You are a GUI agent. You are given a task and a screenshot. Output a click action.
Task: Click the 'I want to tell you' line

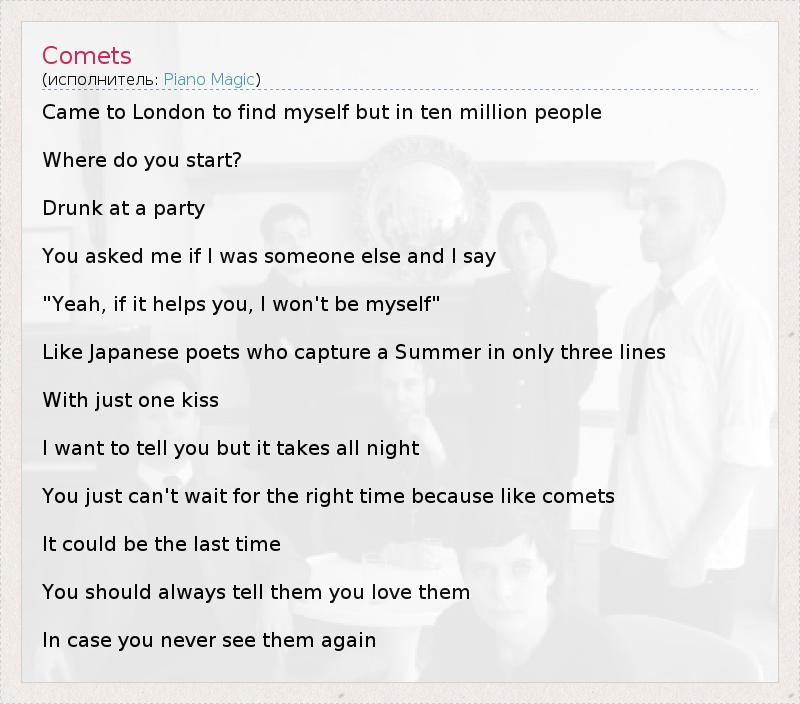[x=230, y=448]
